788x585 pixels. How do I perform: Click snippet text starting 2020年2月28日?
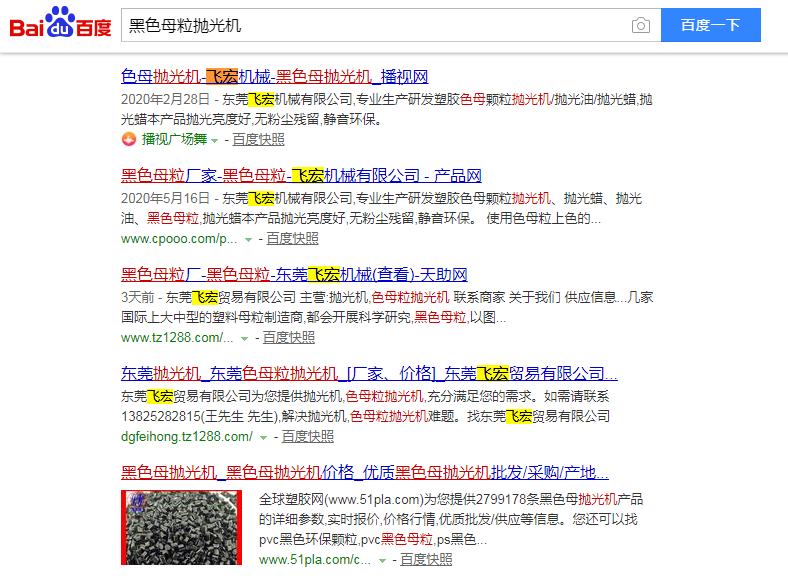click(386, 109)
